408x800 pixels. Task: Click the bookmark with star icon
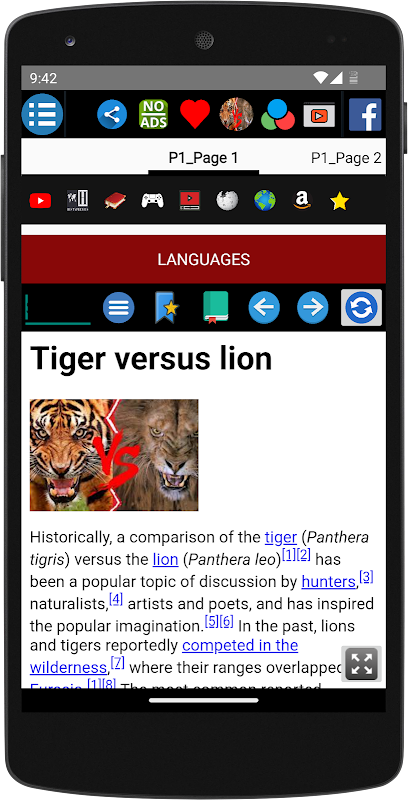click(x=167, y=308)
